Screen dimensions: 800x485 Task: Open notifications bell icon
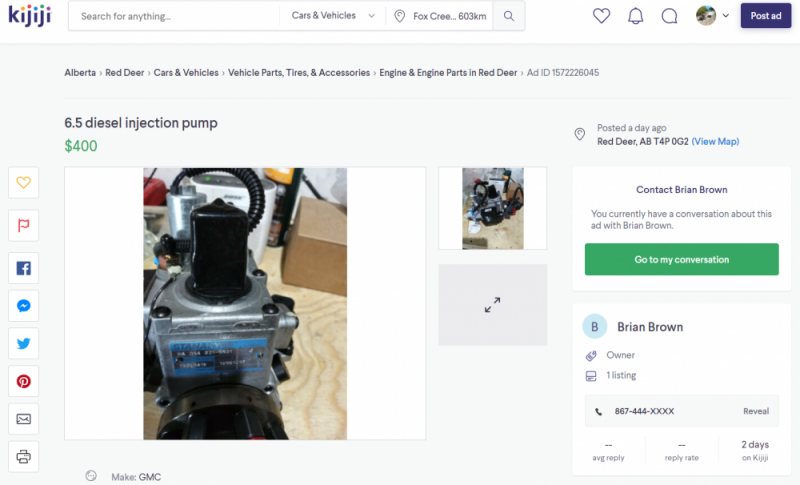[635, 16]
